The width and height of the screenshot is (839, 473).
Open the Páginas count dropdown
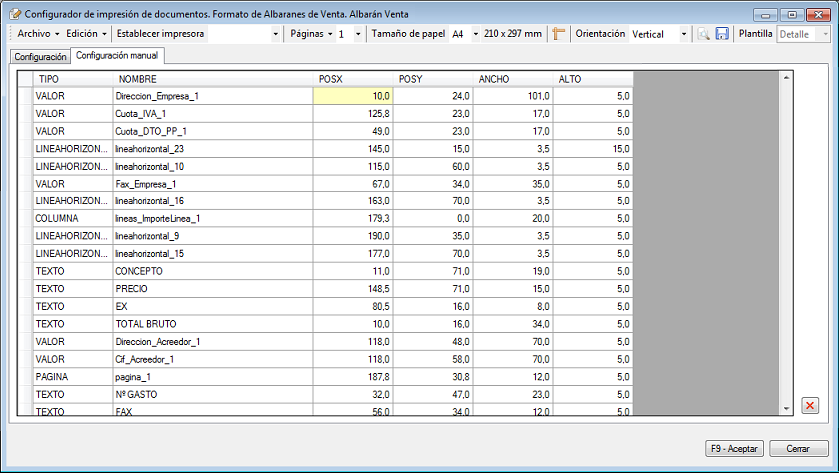click(358, 34)
